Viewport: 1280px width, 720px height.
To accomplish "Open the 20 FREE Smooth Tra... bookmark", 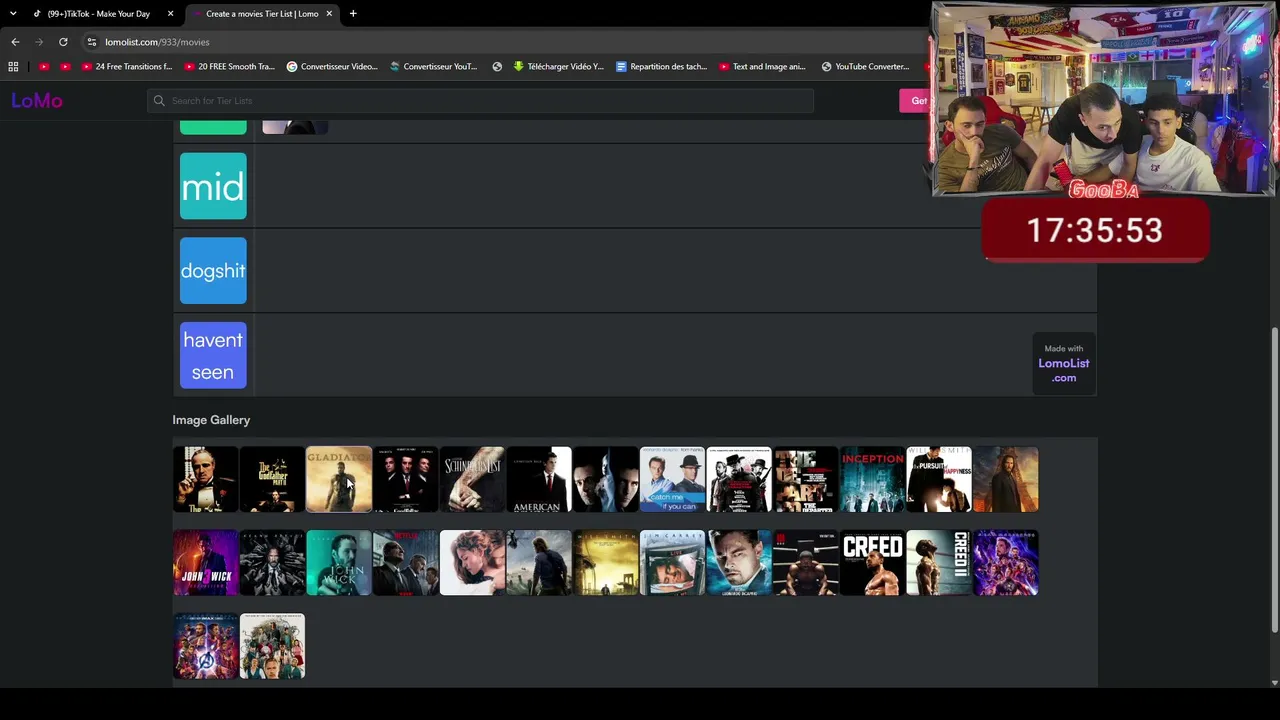I will (229, 67).
